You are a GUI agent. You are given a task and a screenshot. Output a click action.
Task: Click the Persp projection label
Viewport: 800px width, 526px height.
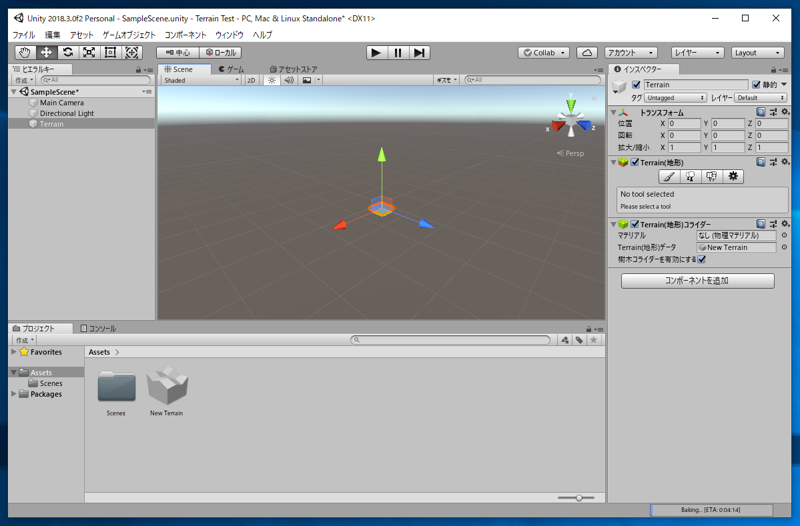tap(570, 153)
